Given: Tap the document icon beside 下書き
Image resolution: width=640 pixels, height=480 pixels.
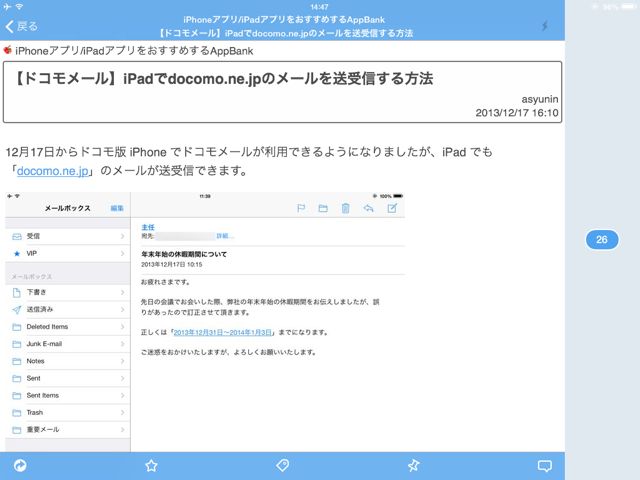Looking at the screenshot, I should (x=17, y=292).
